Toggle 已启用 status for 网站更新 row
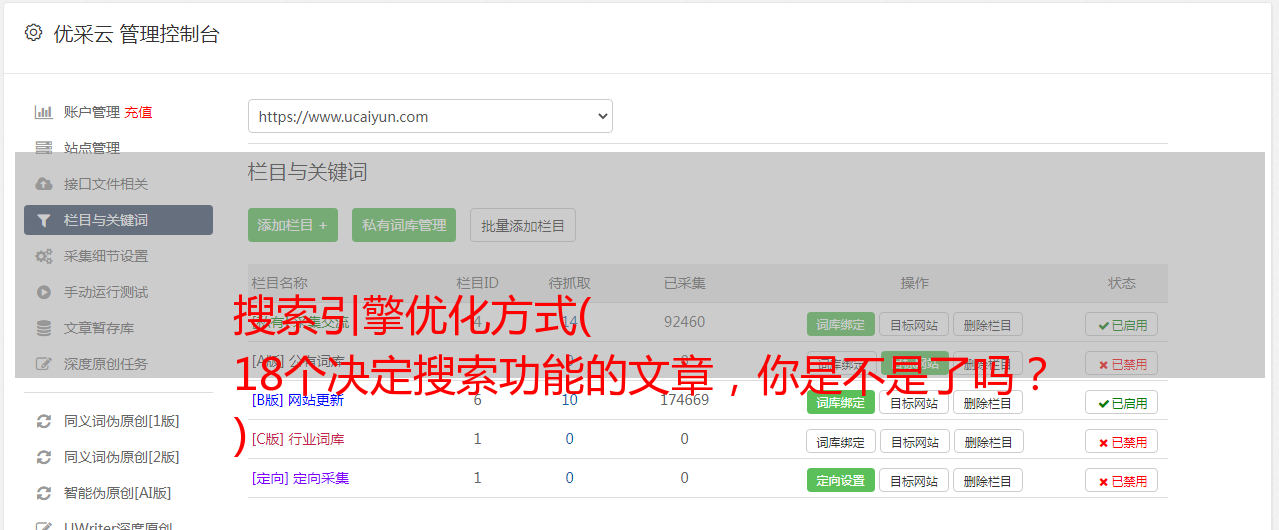The height and width of the screenshot is (530, 1279). (1121, 403)
